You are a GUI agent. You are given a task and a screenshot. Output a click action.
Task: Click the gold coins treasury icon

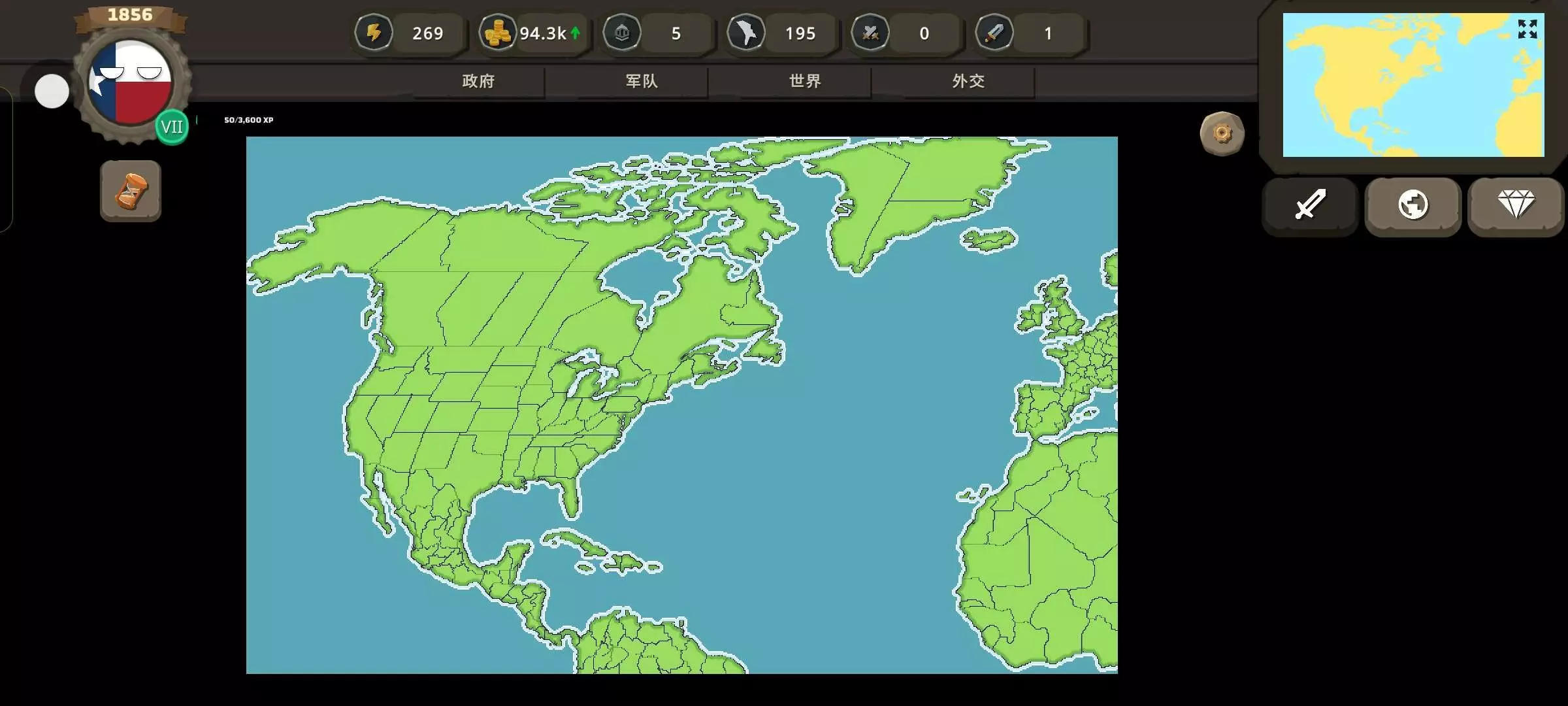point(498,32)
